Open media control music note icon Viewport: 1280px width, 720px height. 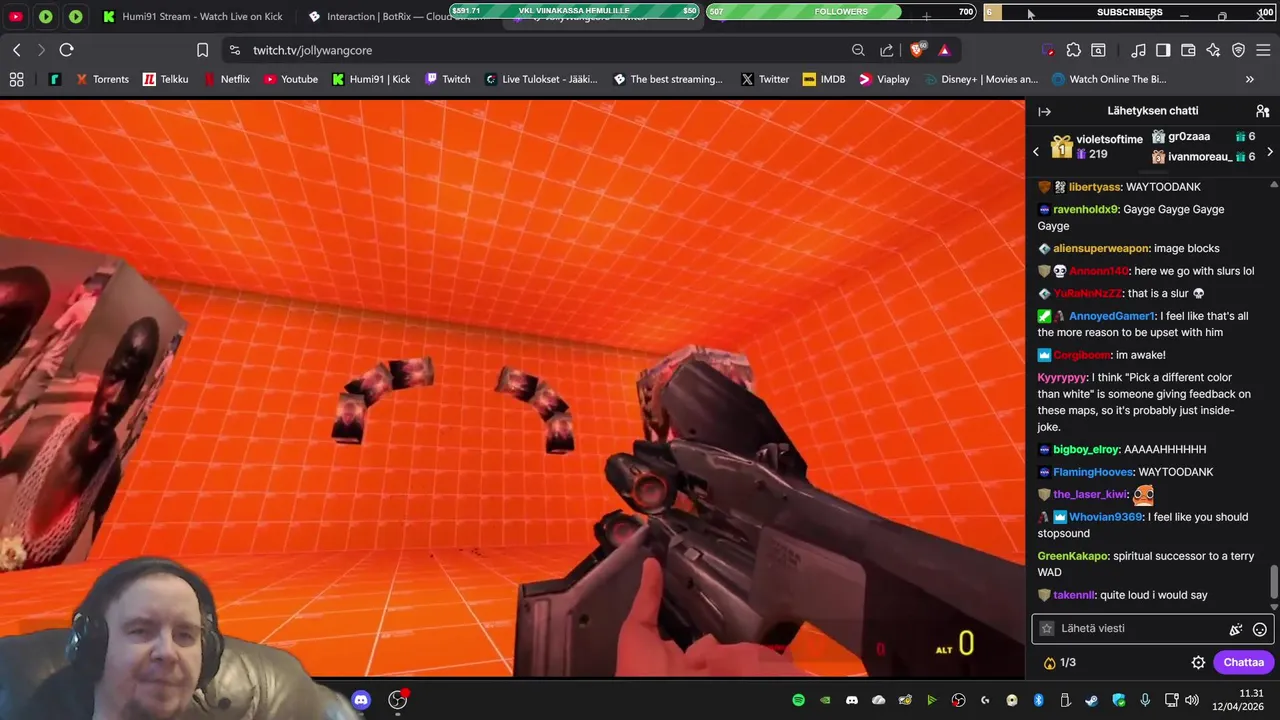tap(1138, 50)
